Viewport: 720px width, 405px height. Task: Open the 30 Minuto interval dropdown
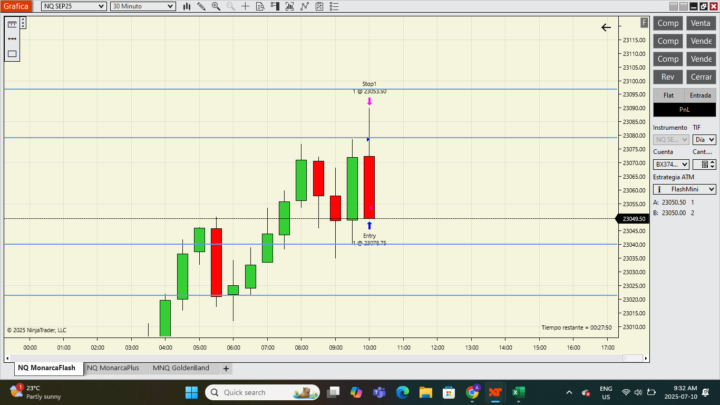(x=143, y=6)
